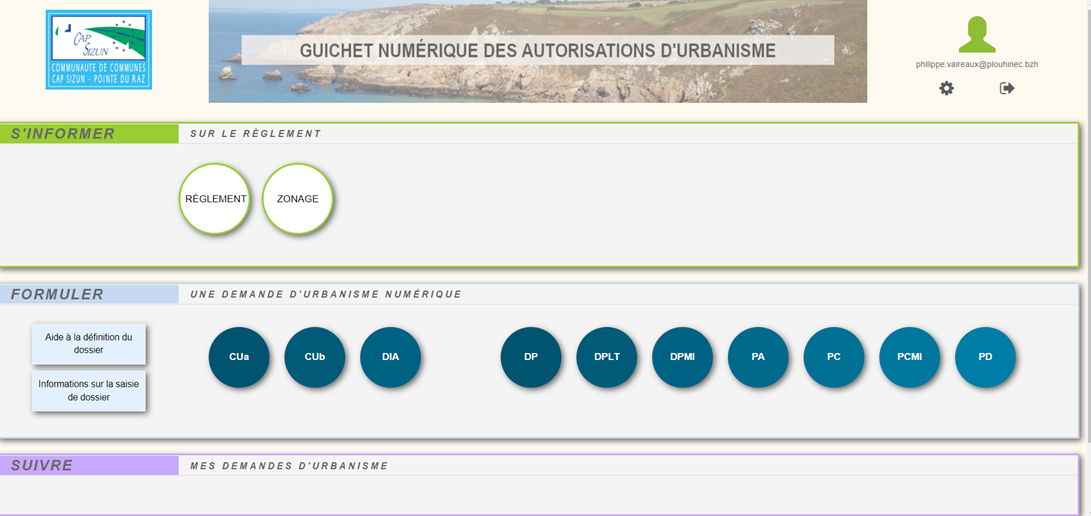Click the logout arrow icon
Viewport: 1091px width, 516px height.
pos(1007,88)
